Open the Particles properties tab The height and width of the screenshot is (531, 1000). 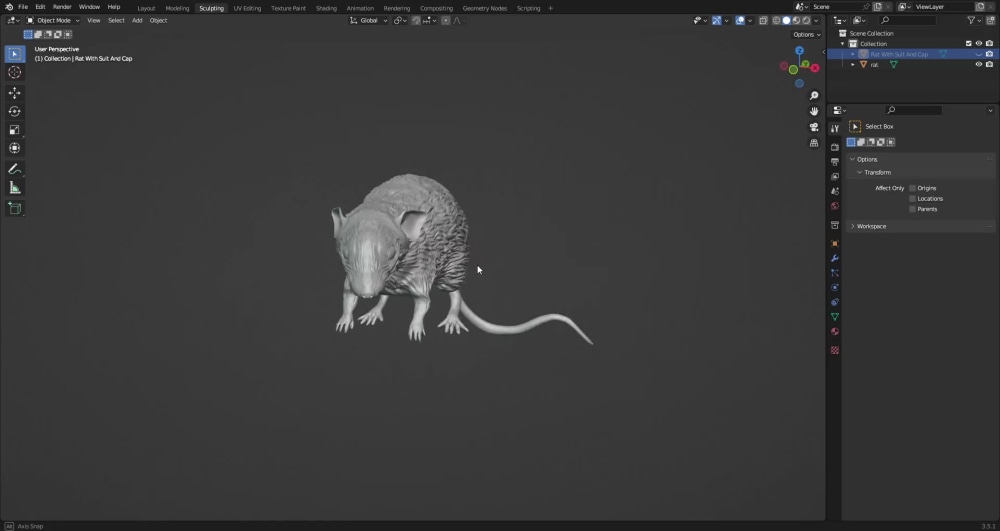point(835,273)
